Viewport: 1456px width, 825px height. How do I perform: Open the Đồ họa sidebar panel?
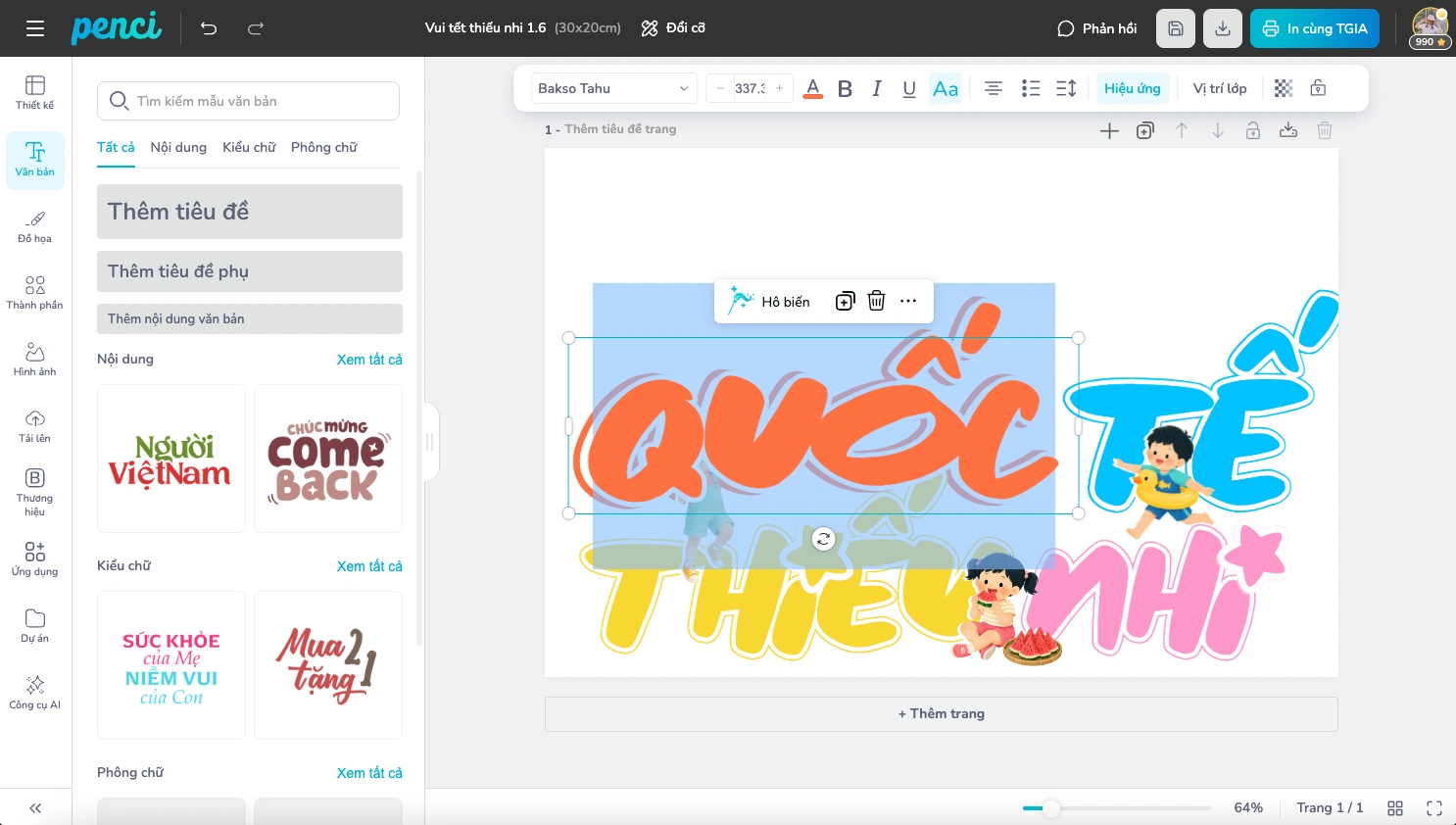click(35, 226)
